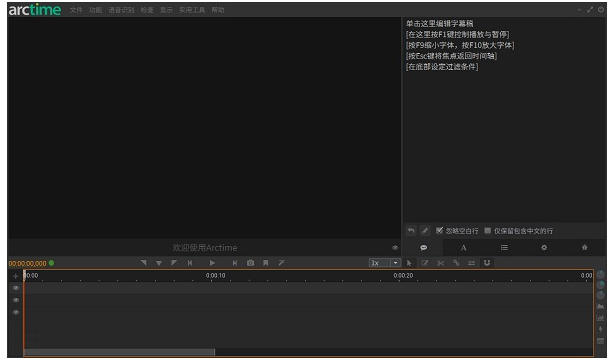
Task: Open the 功能 menu
Action: (95, 10)
